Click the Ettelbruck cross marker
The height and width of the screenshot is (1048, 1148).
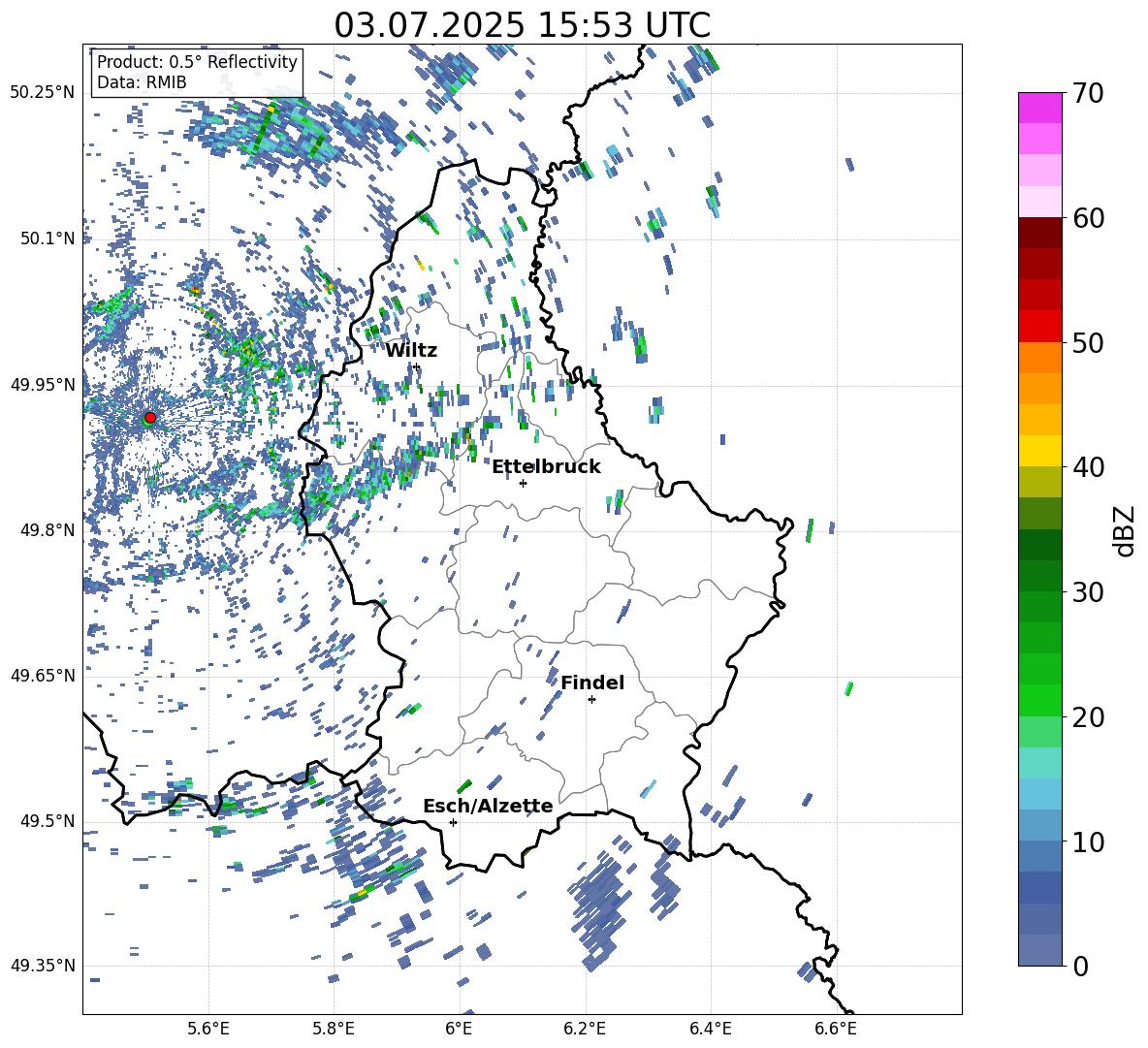point(523,483)
